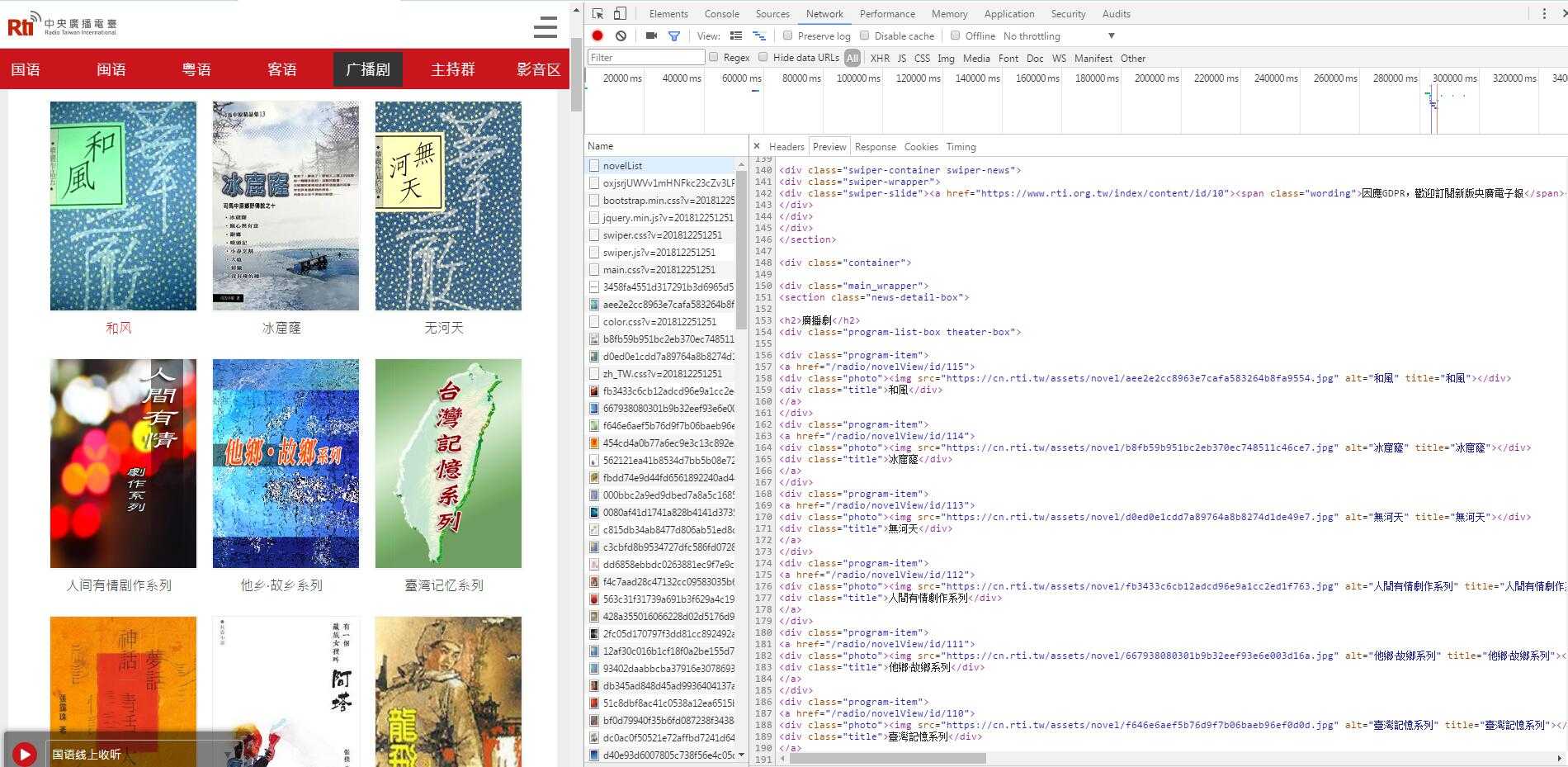Go to 粤语 section in red nav
1568x767 pixels.
coord(196,69)
